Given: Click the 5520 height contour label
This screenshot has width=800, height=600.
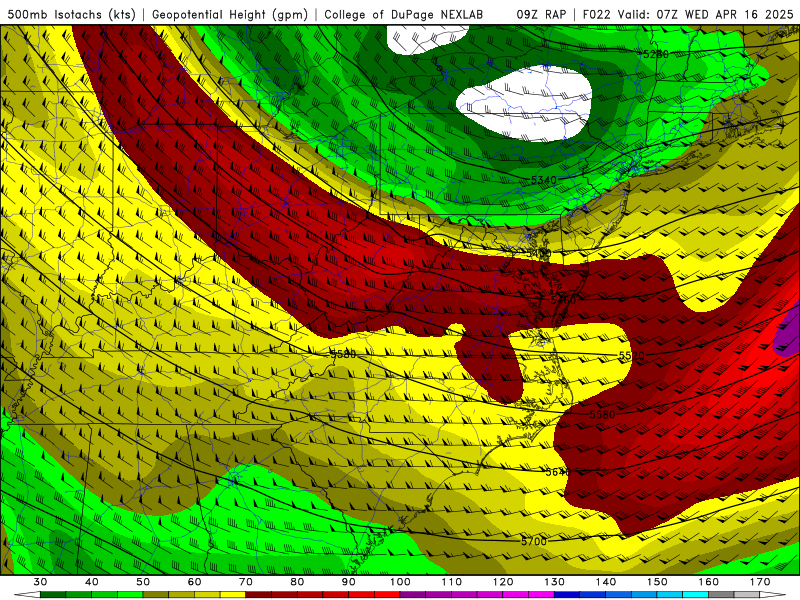Looking at the screenshot, I should pos(632,355).
